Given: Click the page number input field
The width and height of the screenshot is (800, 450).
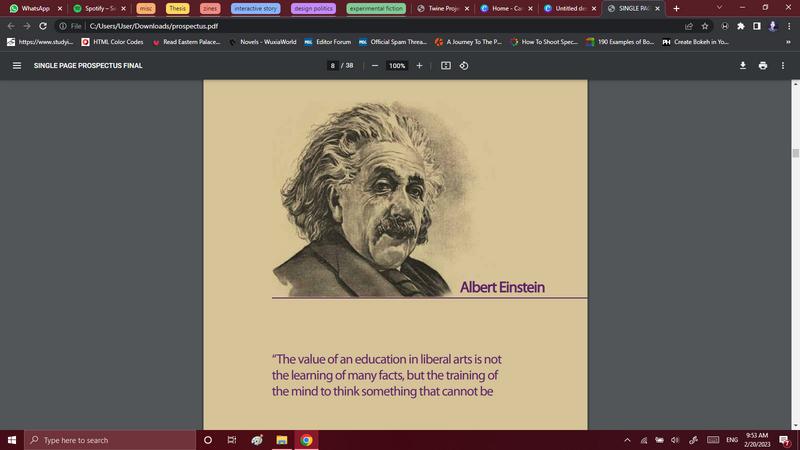Looking at the screenshot, I should [332, 65].
